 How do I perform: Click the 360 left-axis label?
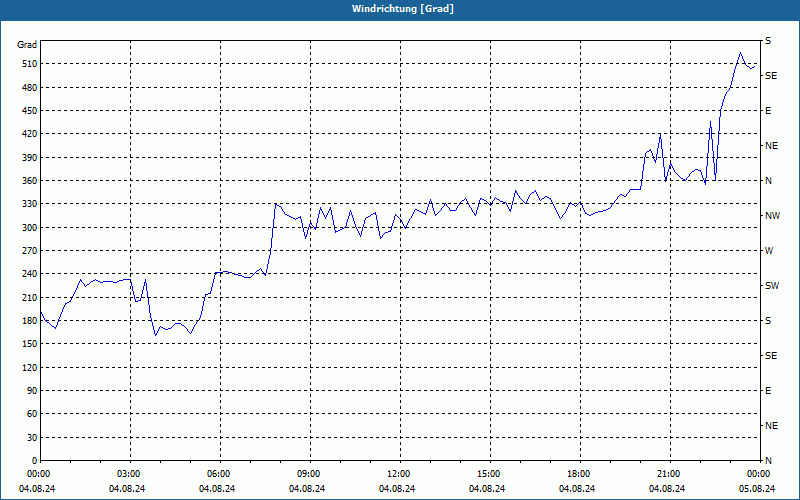tap(30, 181)
